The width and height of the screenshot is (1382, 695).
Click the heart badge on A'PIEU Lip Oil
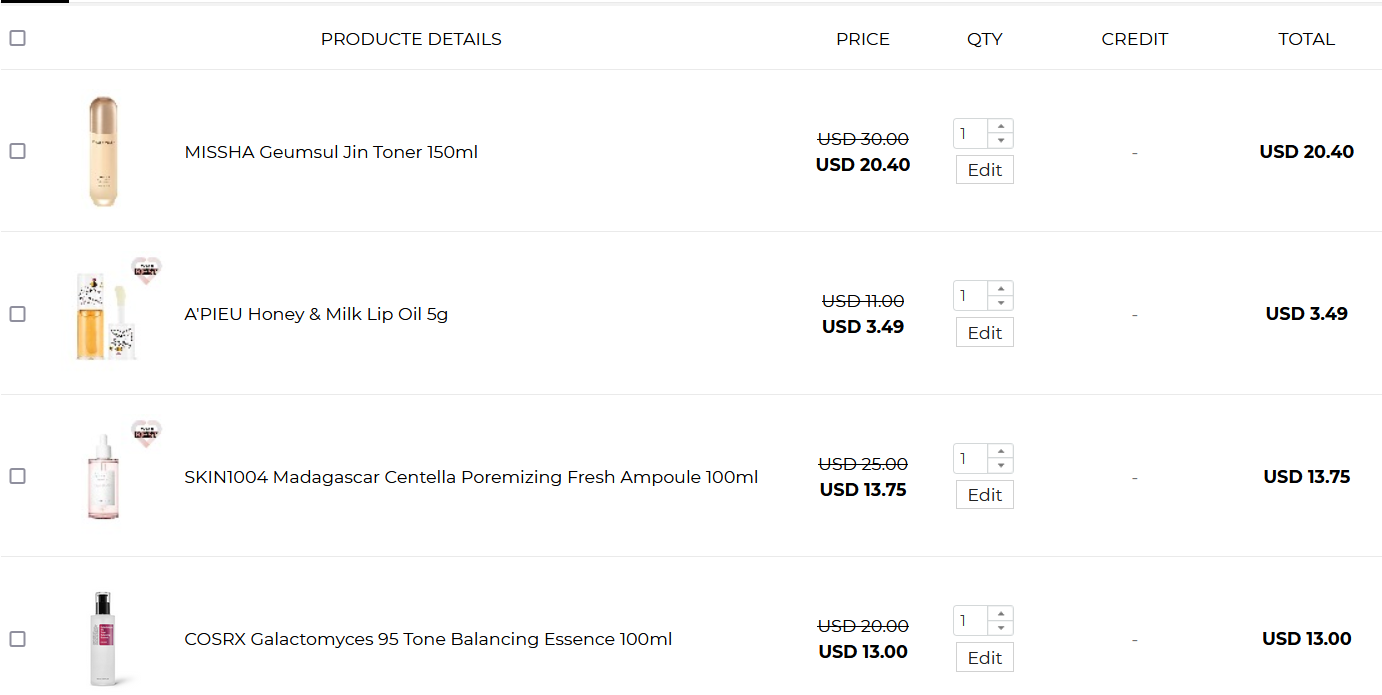click(146, 270)
